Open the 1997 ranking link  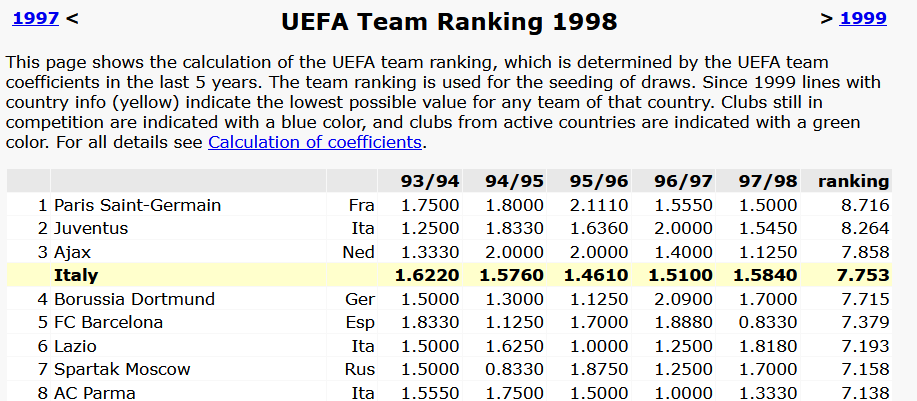[x=36, y=18]
